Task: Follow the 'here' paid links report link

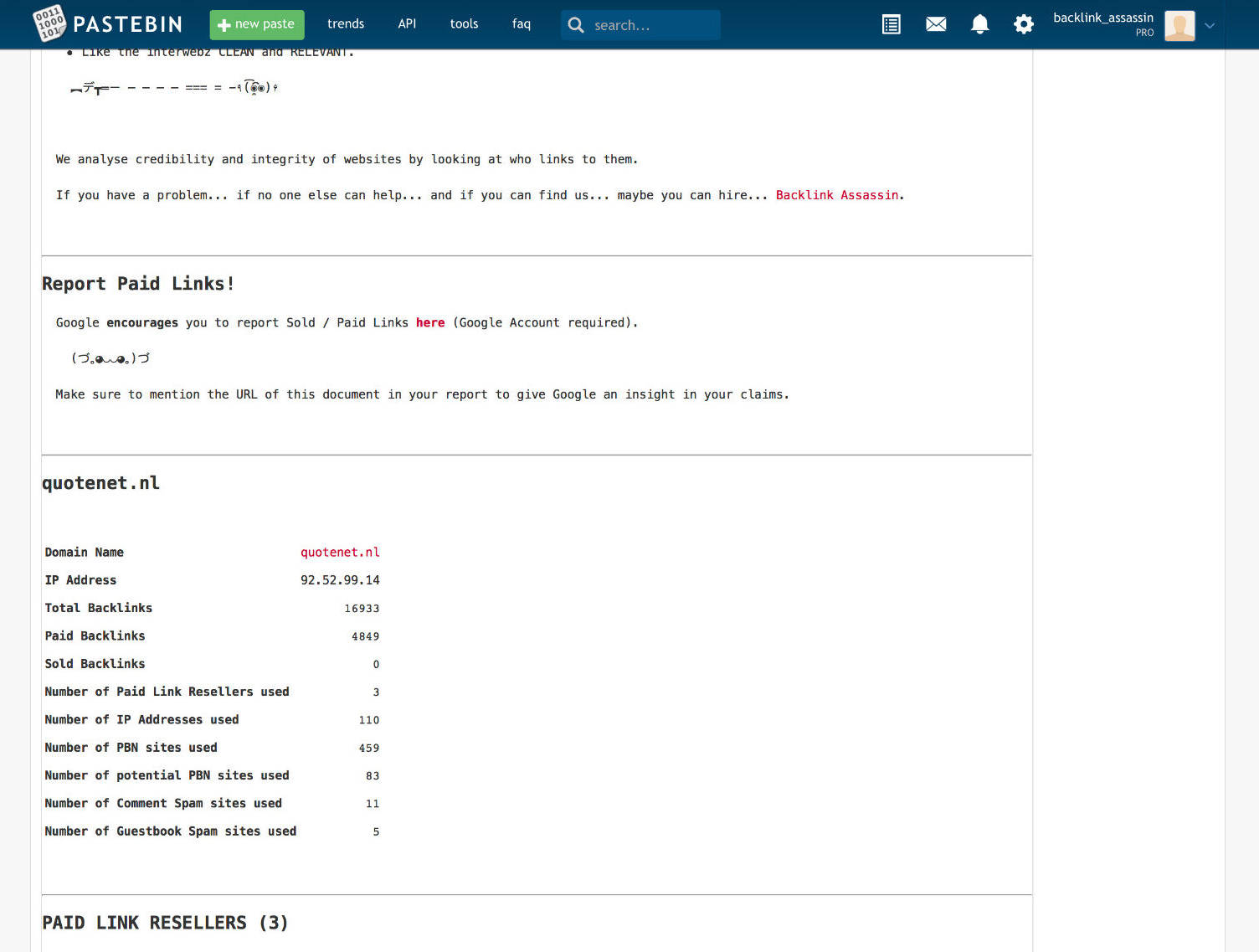Action: tap(430, 322)
